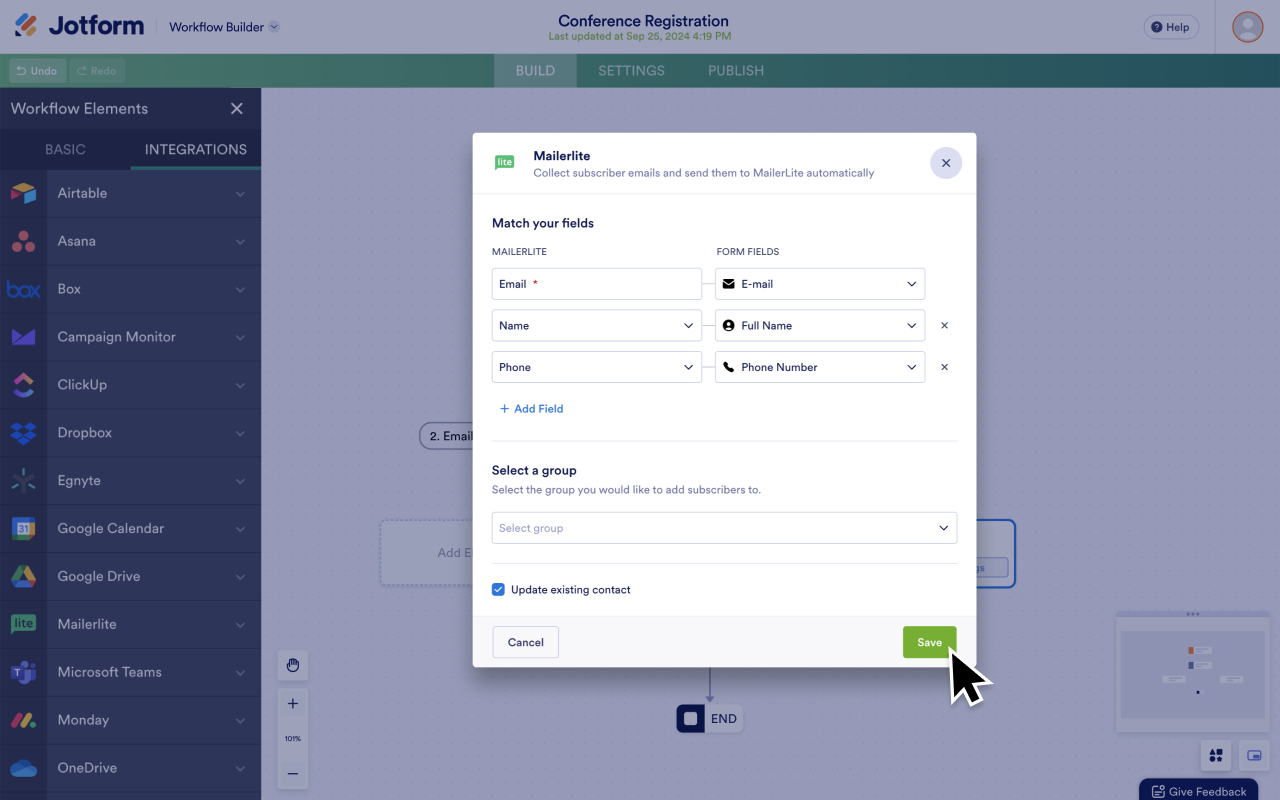Switch to the BASIC tab
The image size is (1280, 800).
pos(65,149)
